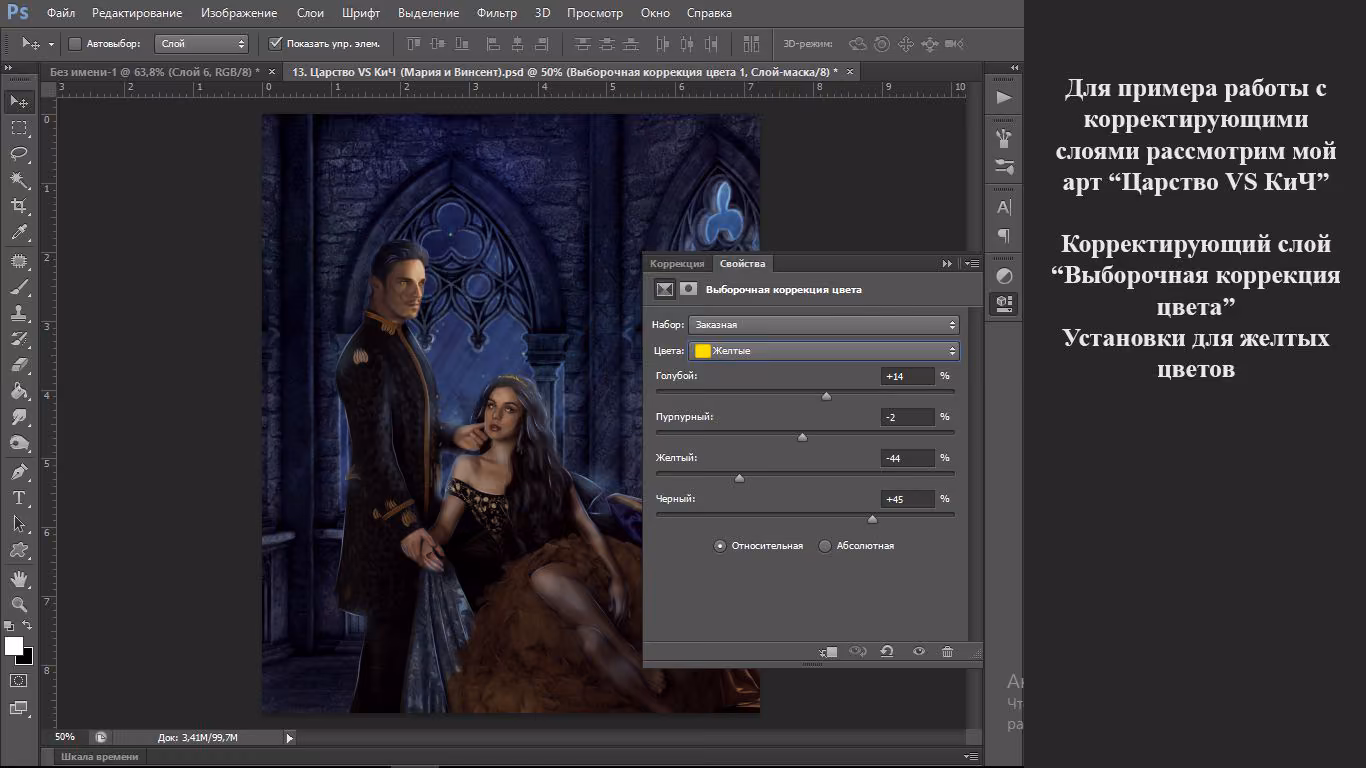This screenshot has height=768, width=1366.
Task: Select the Clone Stamp tool
Action: (x=18, y=313)
